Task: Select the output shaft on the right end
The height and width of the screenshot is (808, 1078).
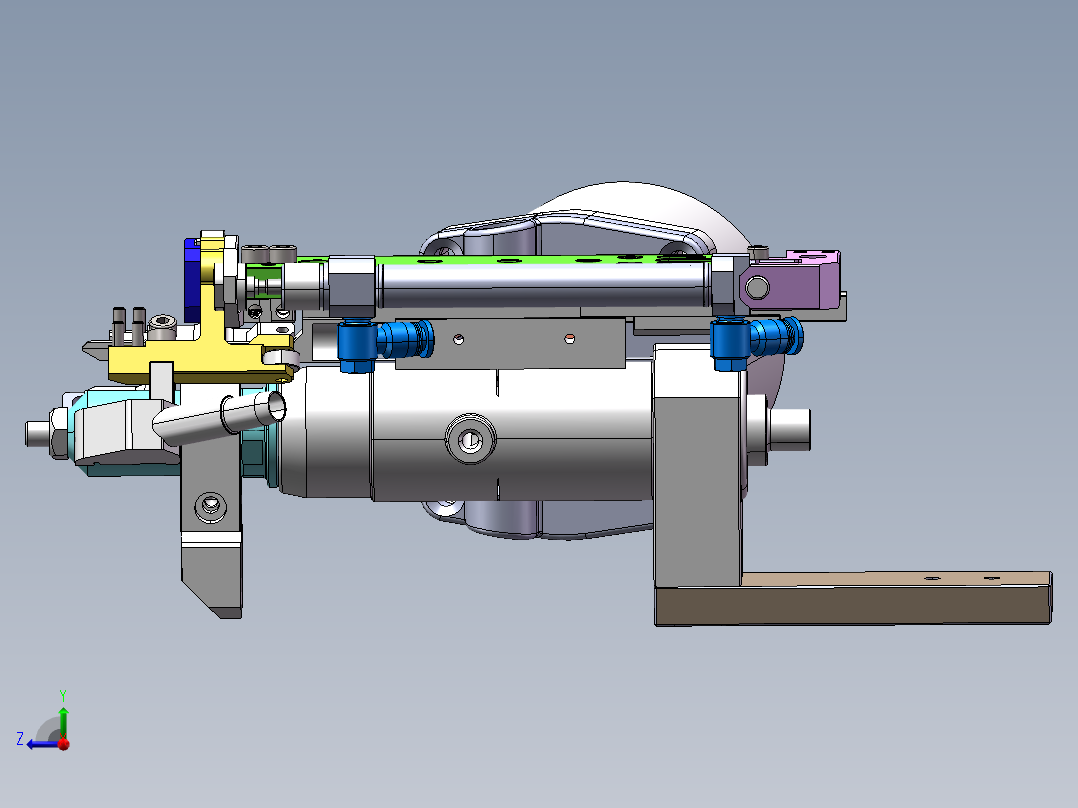Action: pos(789,429)
